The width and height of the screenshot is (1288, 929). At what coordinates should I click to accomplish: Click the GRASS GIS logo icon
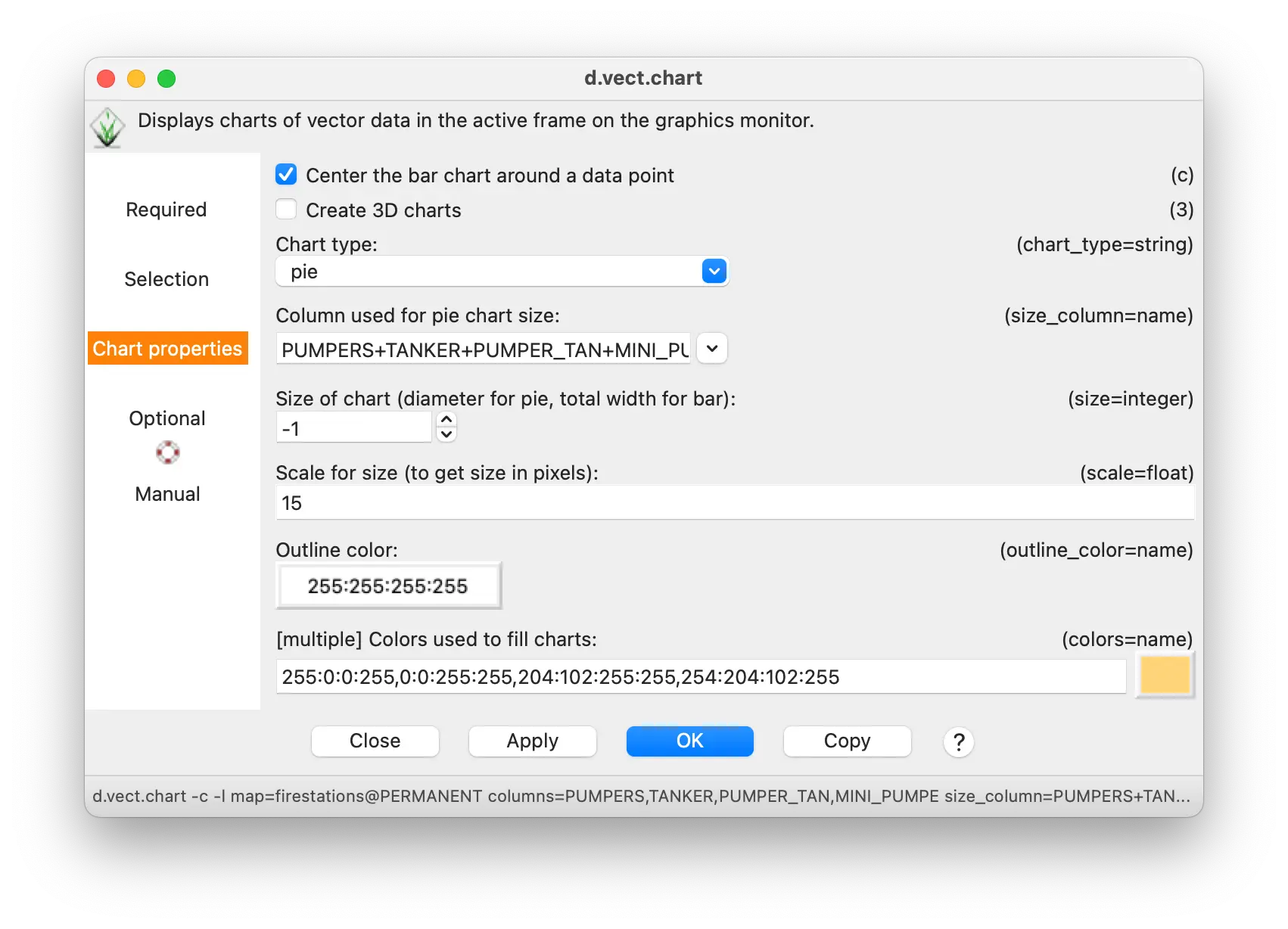pos(107,127)
